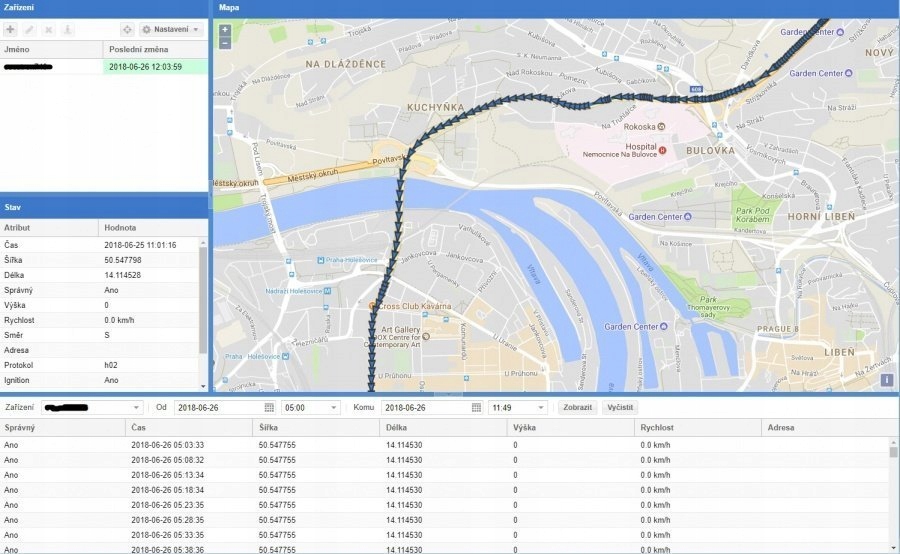Select report row 2018-06-26 05:13:34
The height and width of the screenshot is (554, 900).
click(x=445, y=475)
